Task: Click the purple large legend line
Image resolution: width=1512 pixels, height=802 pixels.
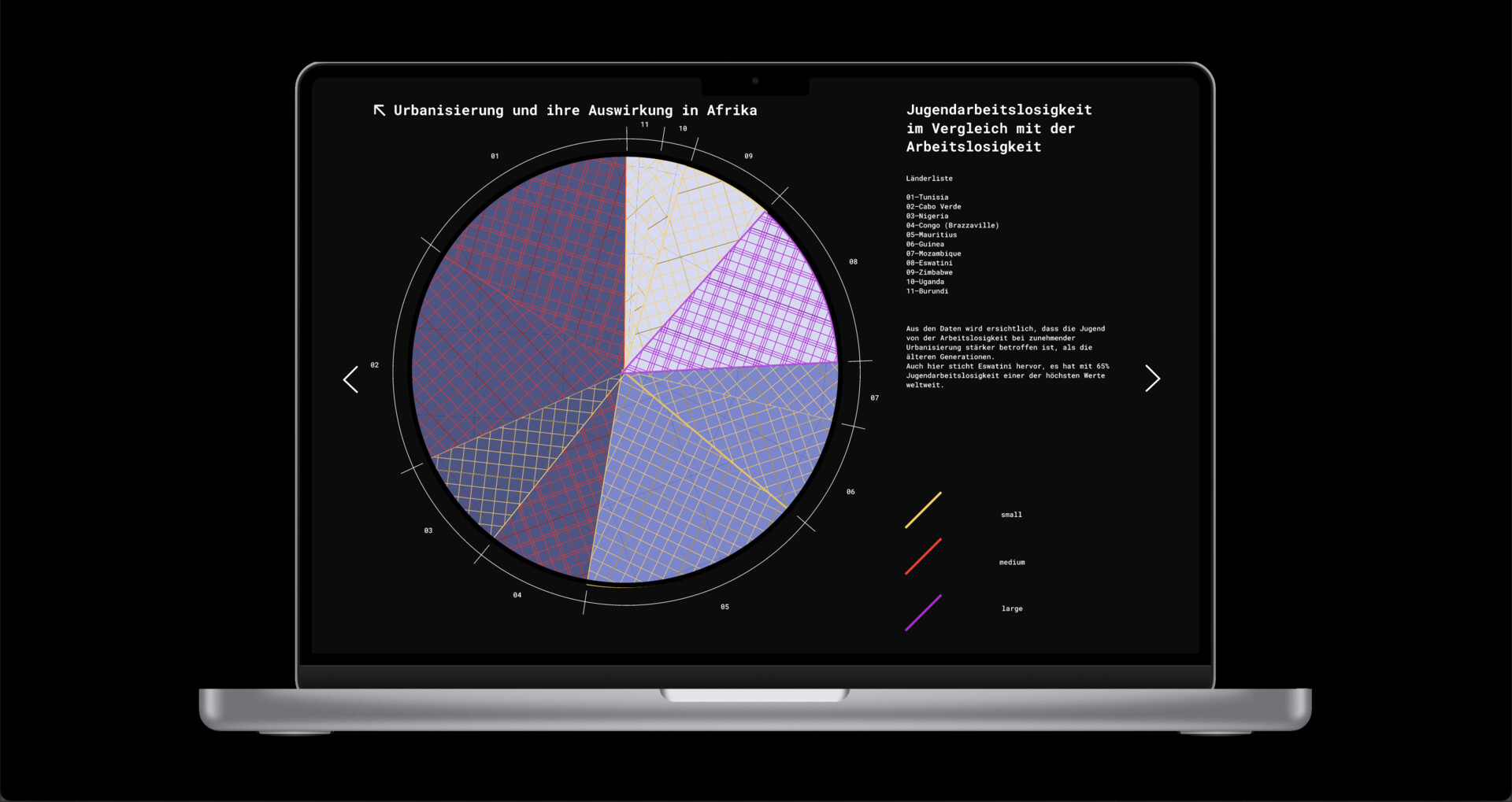Action: (923, 612)
